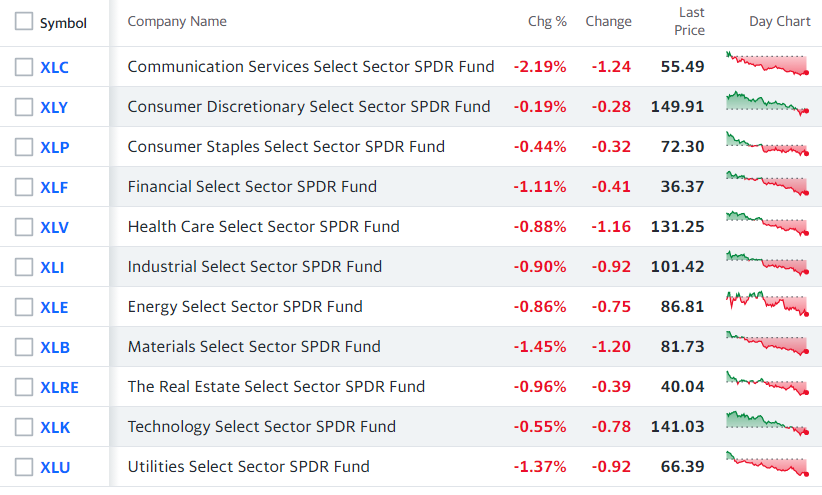
Task: View the XLE day chart thumbnail
Action: coord(767,304)
